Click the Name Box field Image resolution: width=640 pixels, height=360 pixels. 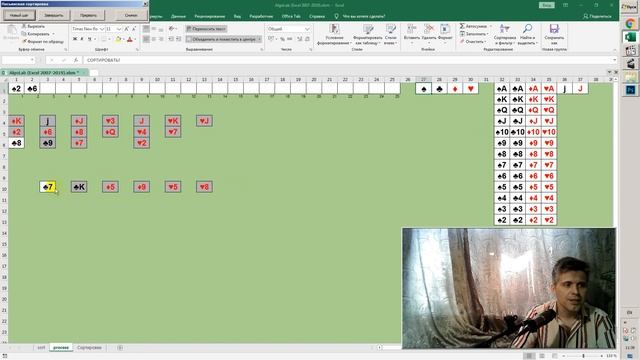[x=18, y=60]
